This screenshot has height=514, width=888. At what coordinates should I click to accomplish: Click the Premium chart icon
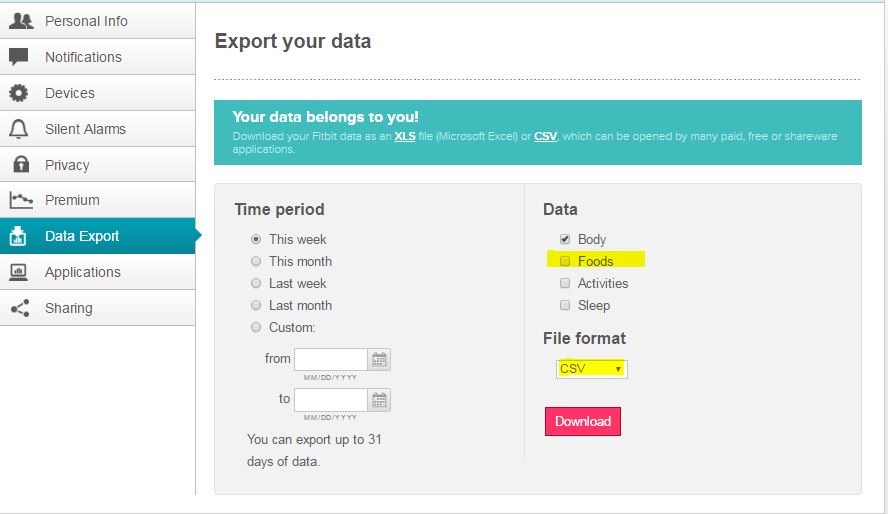pyautogui.click(x=21, y=200)
